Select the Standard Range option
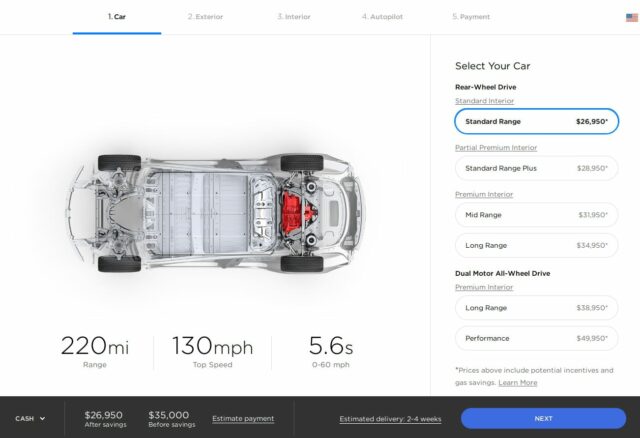 pos(536,121)
